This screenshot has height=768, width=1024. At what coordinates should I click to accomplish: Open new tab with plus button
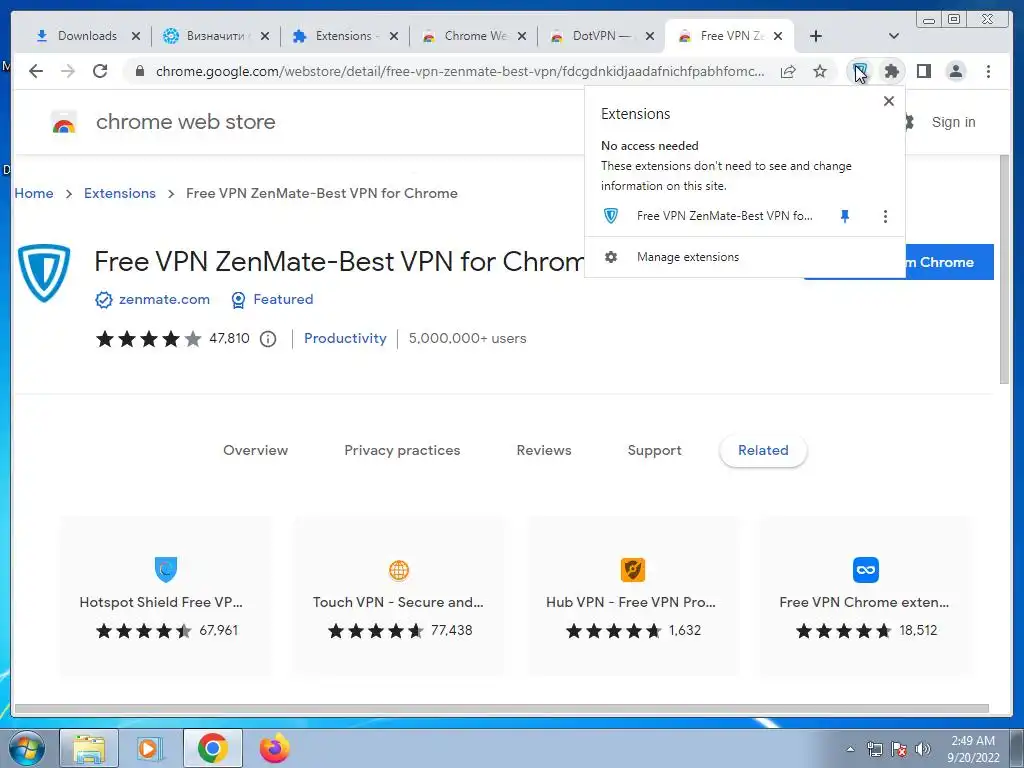816,36
